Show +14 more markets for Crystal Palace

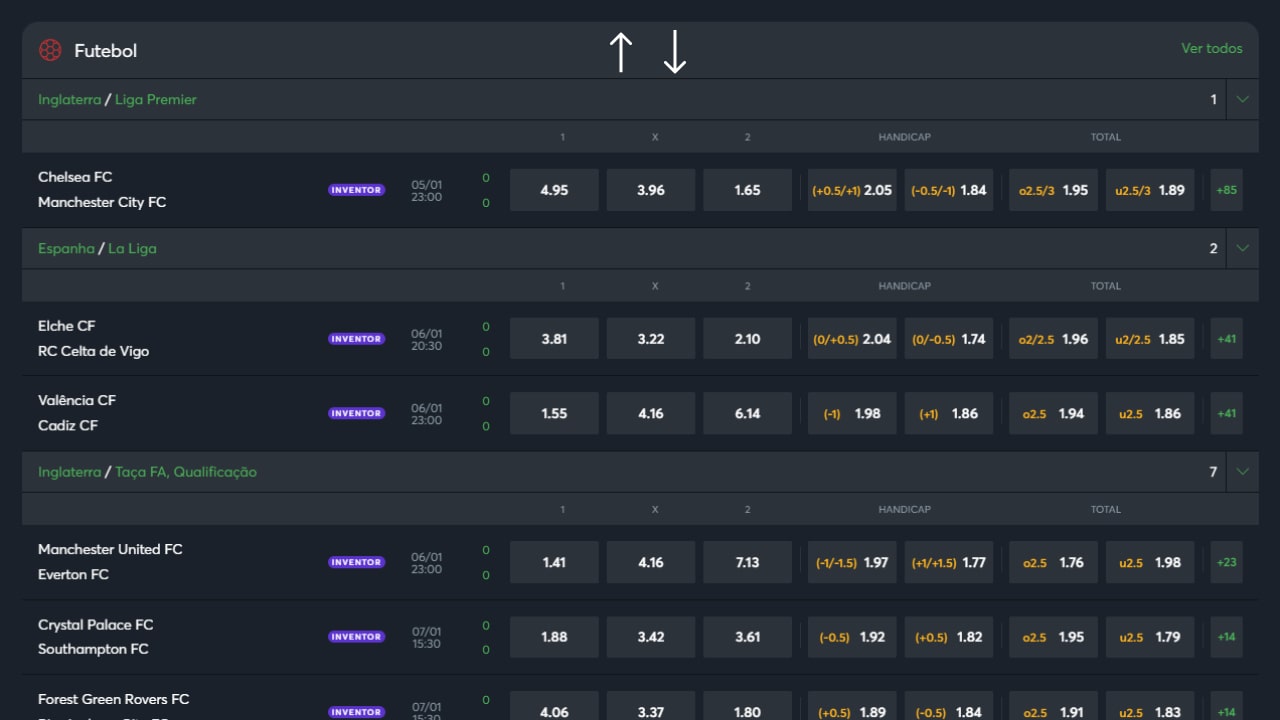click(1226, 636)
